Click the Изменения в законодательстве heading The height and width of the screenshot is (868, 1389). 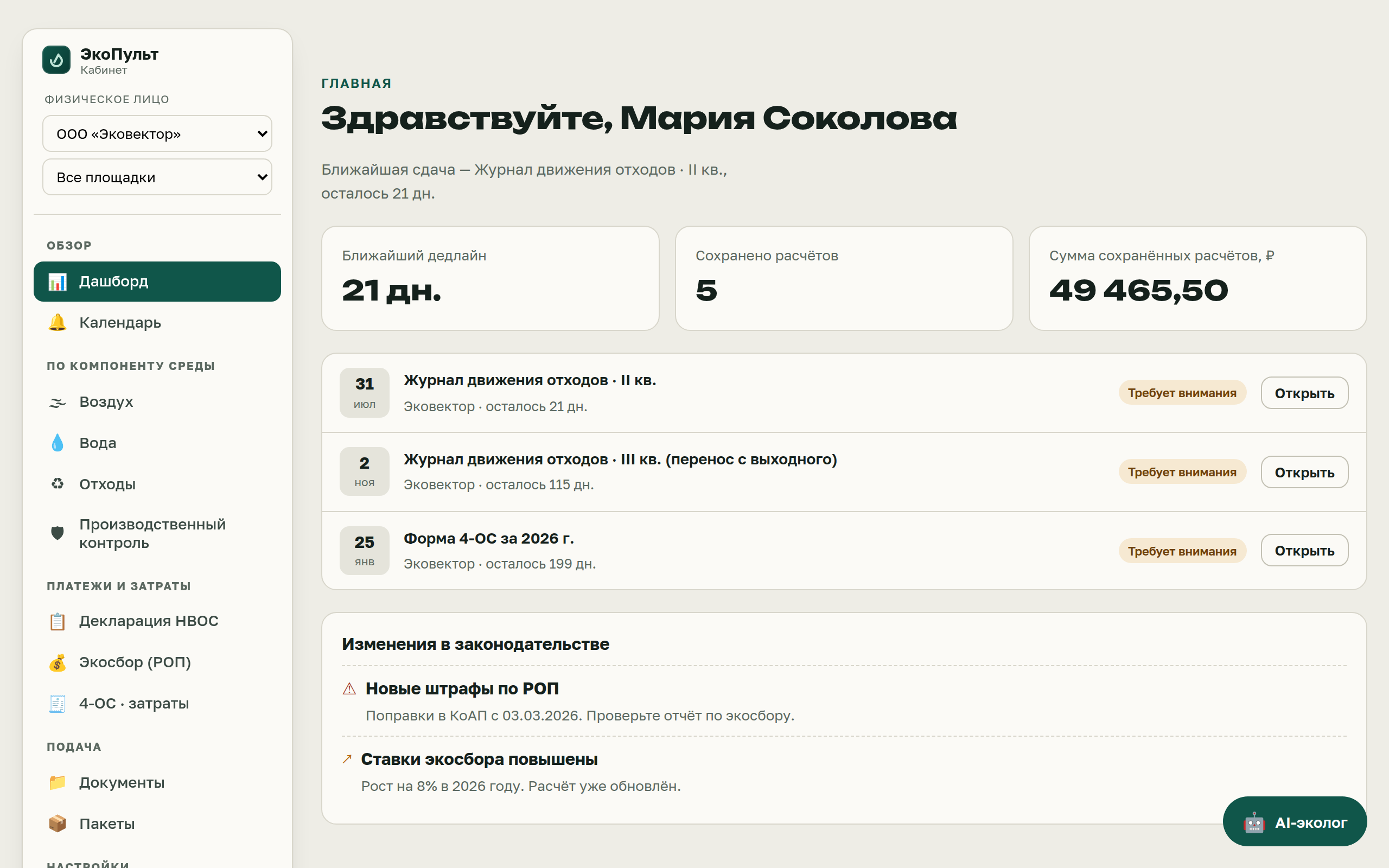click(x=475, y=644)
